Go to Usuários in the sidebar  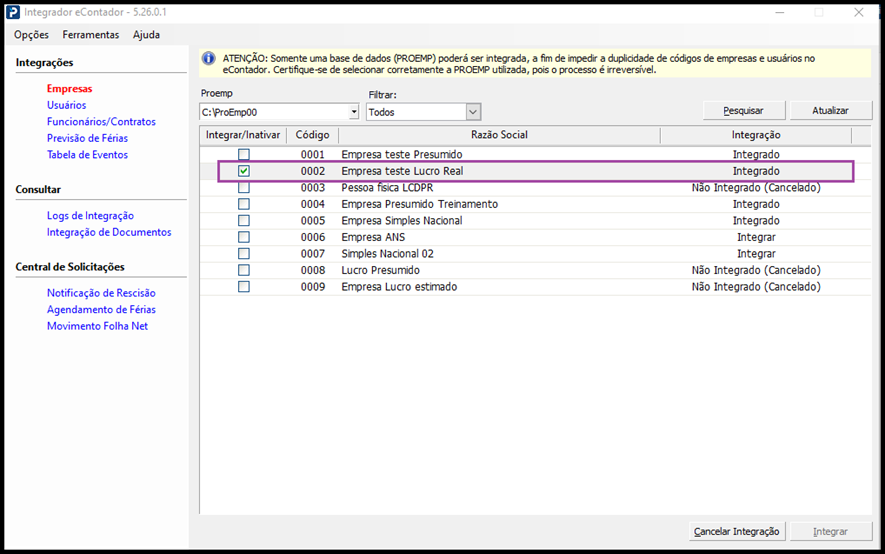66,105
